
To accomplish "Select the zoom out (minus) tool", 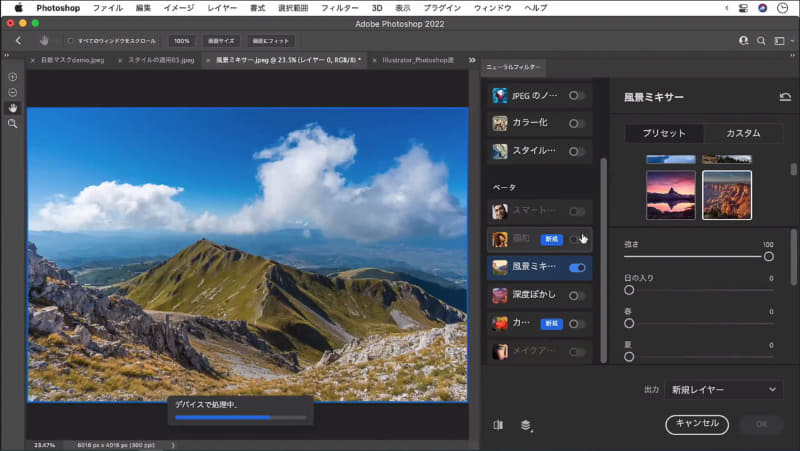I will pyautogui.click(x=12, y=92).
